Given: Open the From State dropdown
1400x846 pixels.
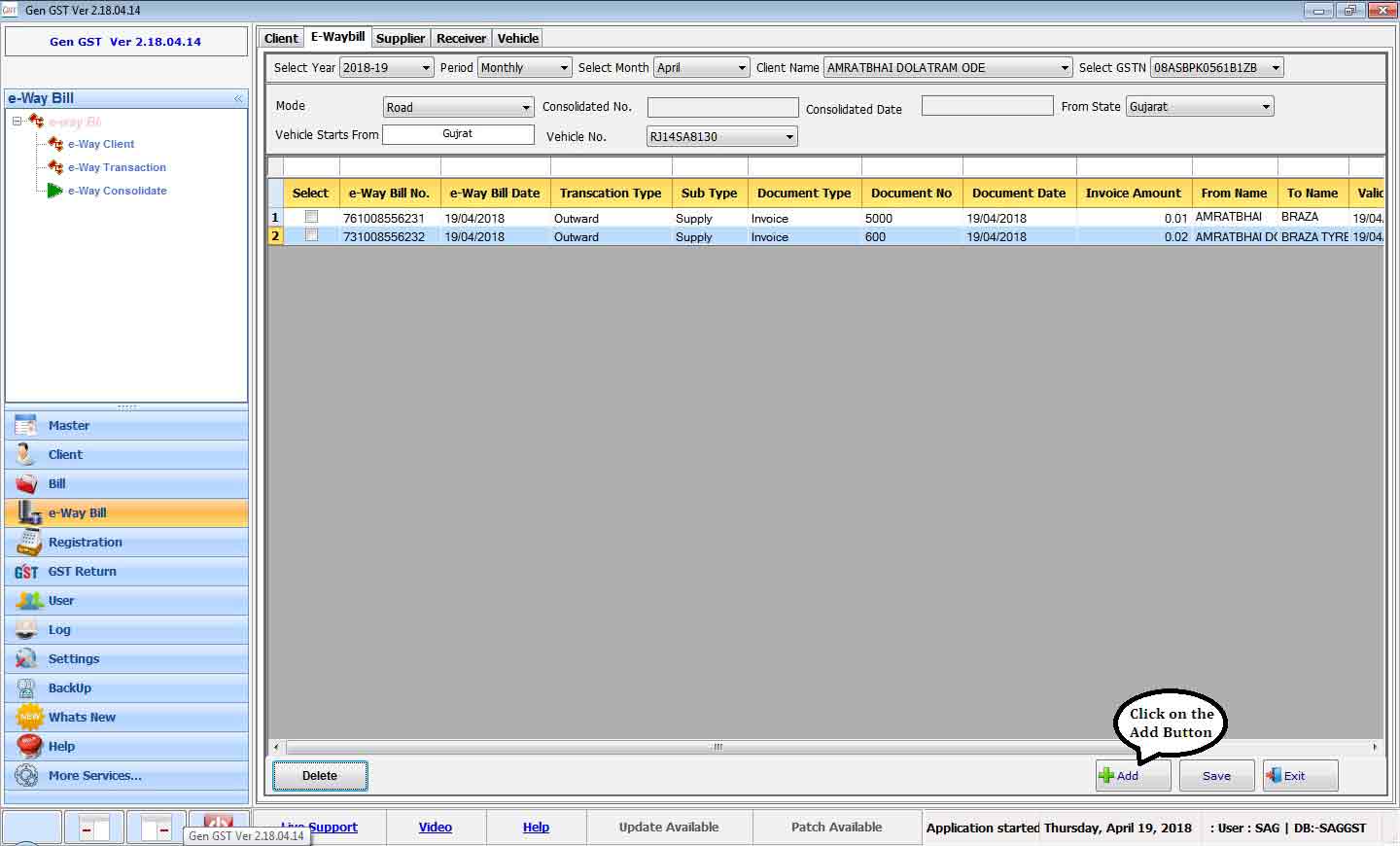Looking at the screenshot, I should 1266,107.
